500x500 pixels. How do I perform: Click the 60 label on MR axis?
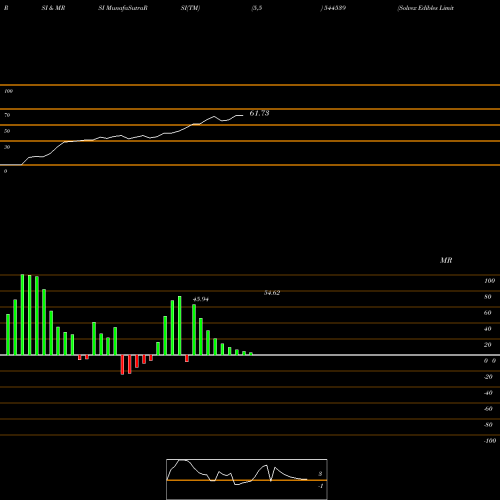pos(488,313)
